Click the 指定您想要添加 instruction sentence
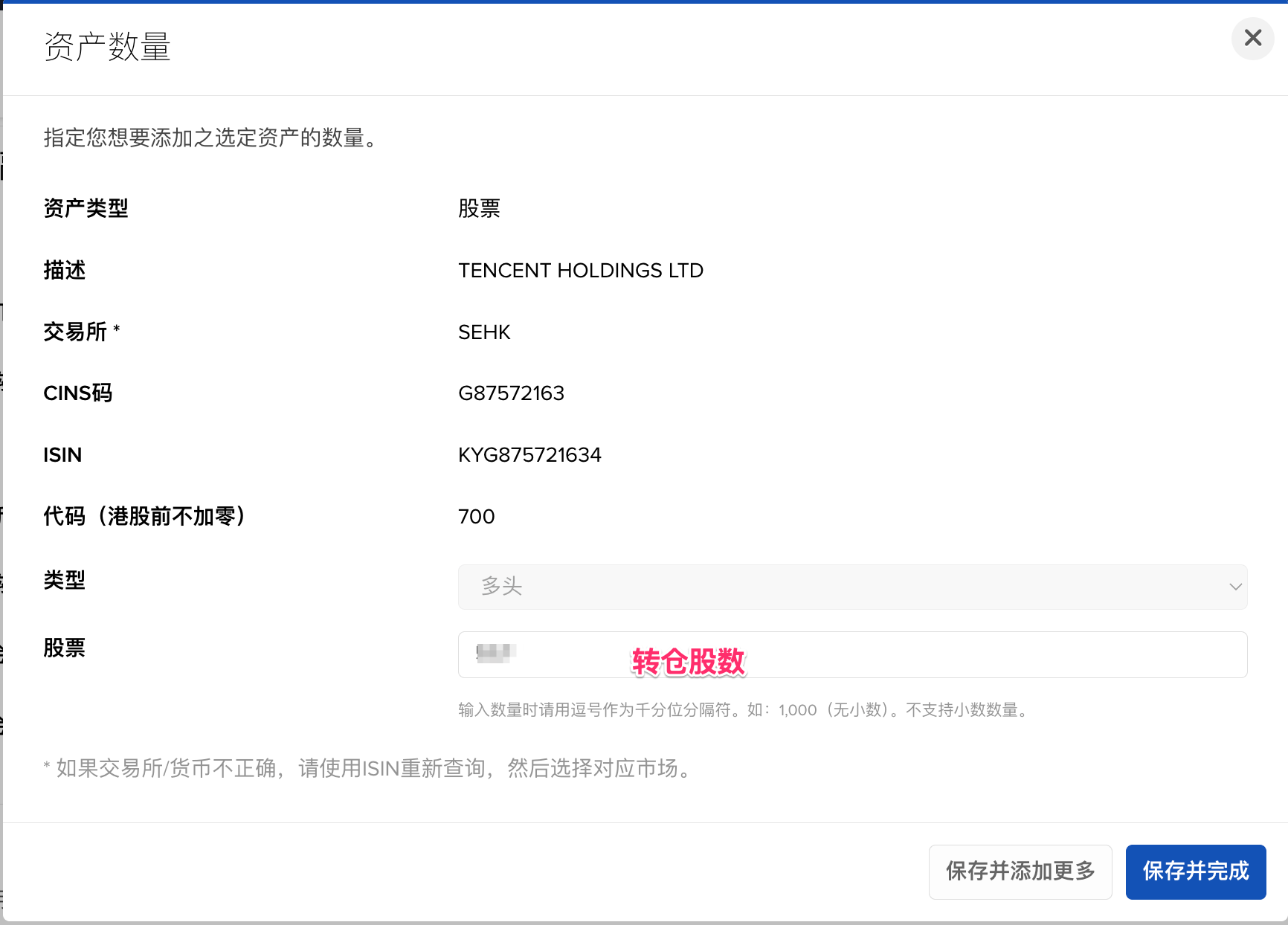Screen dimensions: 1288x925 [211, 138]
